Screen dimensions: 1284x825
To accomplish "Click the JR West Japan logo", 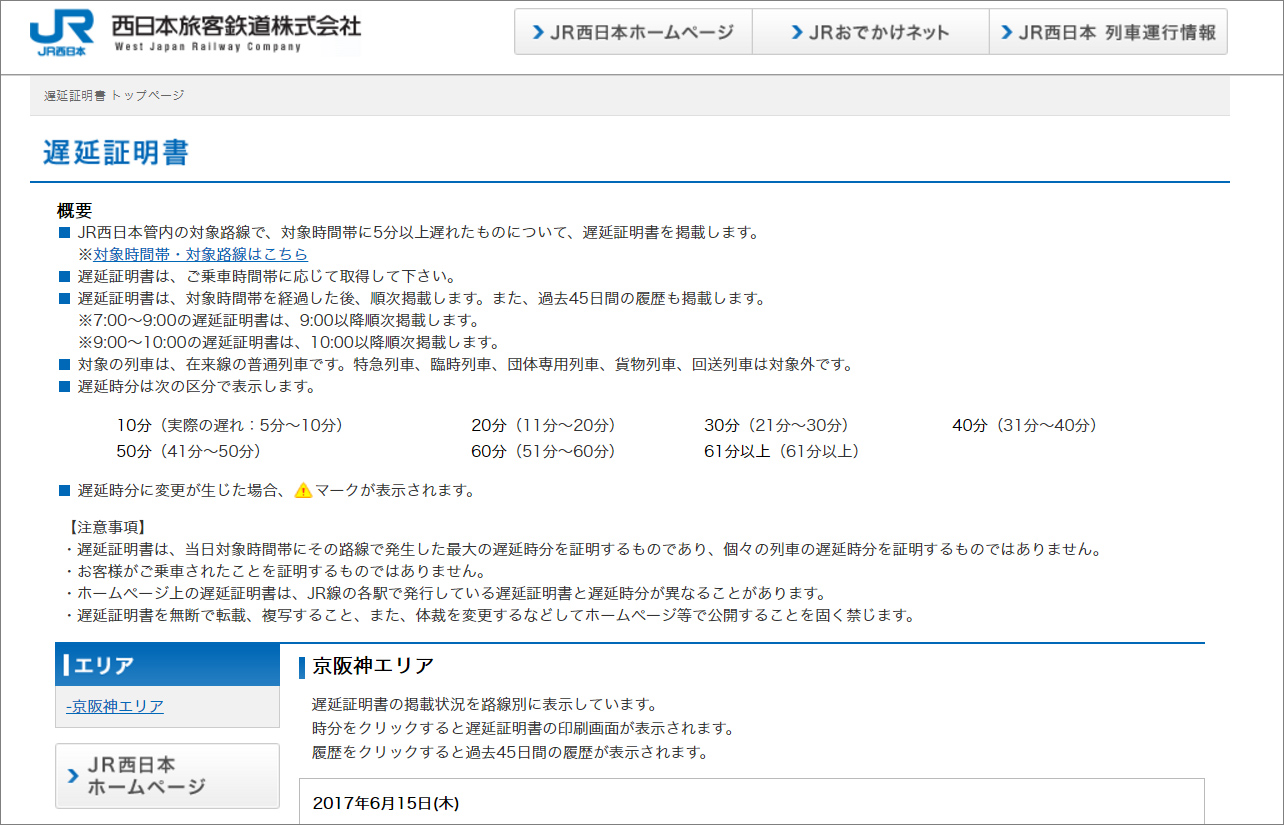I will (63, 32).
